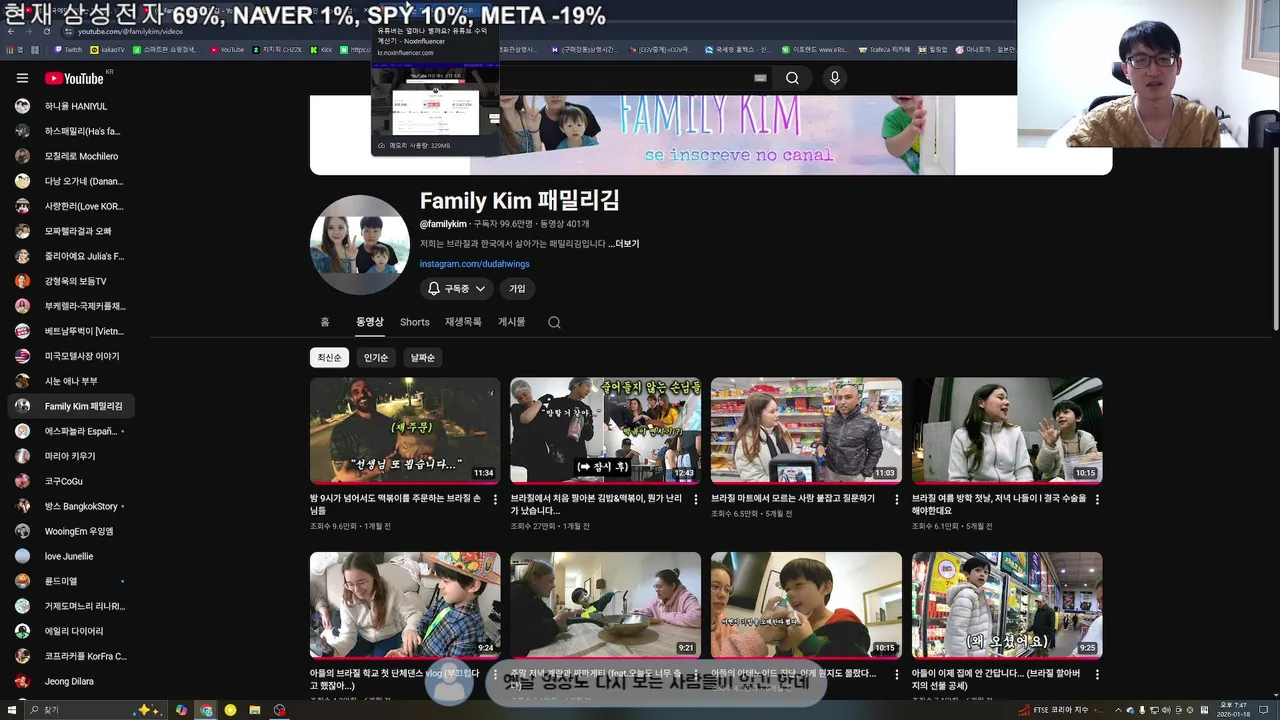Select 홈 tab
The height and width of the screenshot is (720, 1280).
pos(325,322)
